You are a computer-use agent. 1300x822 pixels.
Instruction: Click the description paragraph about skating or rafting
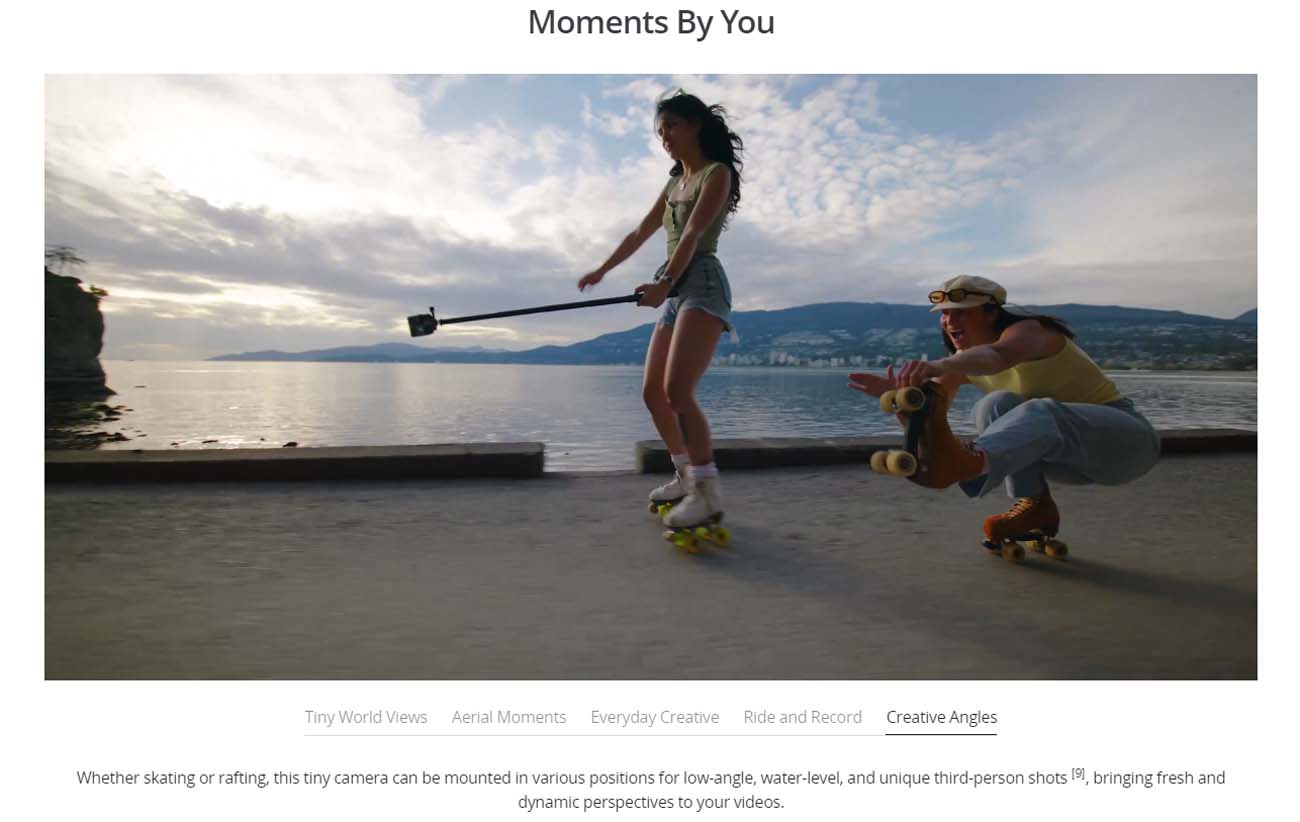click(x=651, y=789)
